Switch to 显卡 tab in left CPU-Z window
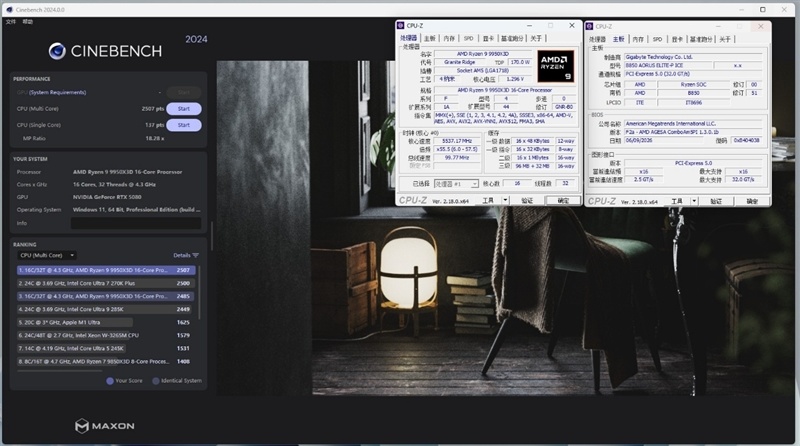This screenshot has width=800, height=446. pos(488,38)
